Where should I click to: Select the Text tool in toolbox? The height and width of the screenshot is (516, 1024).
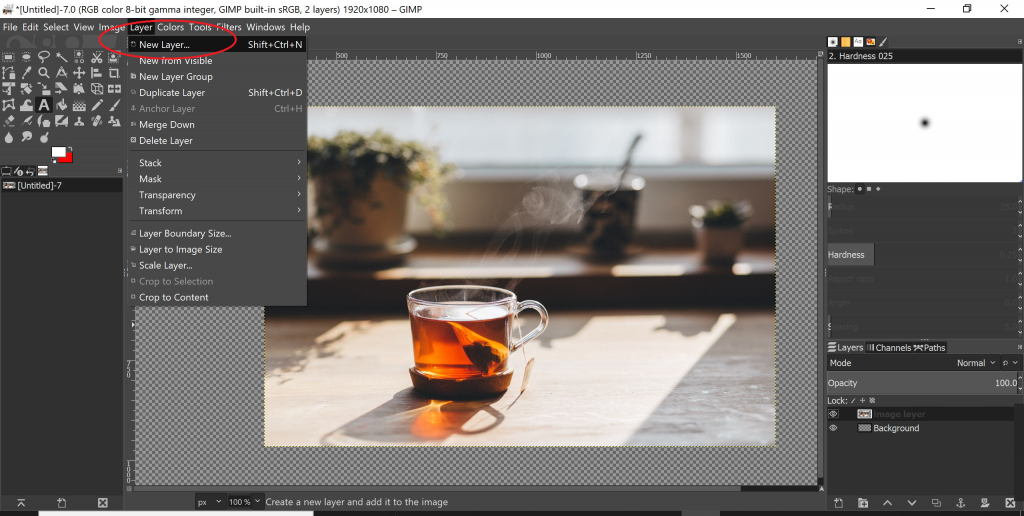tap(44, 105)
